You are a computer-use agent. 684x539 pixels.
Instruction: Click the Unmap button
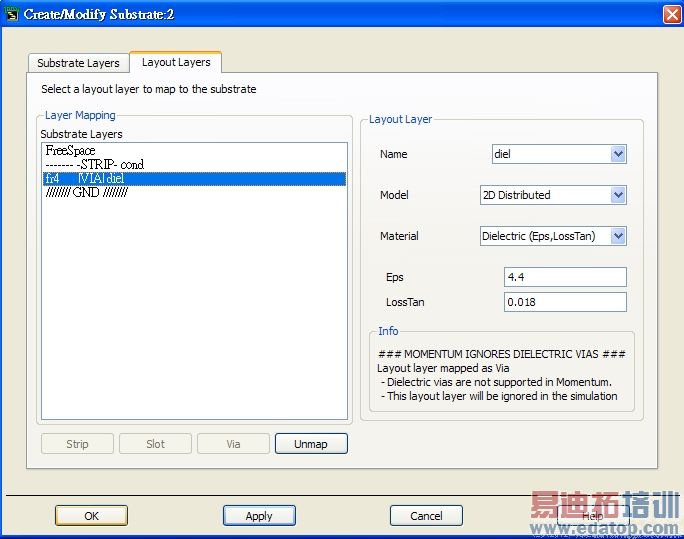coord(311,444)
